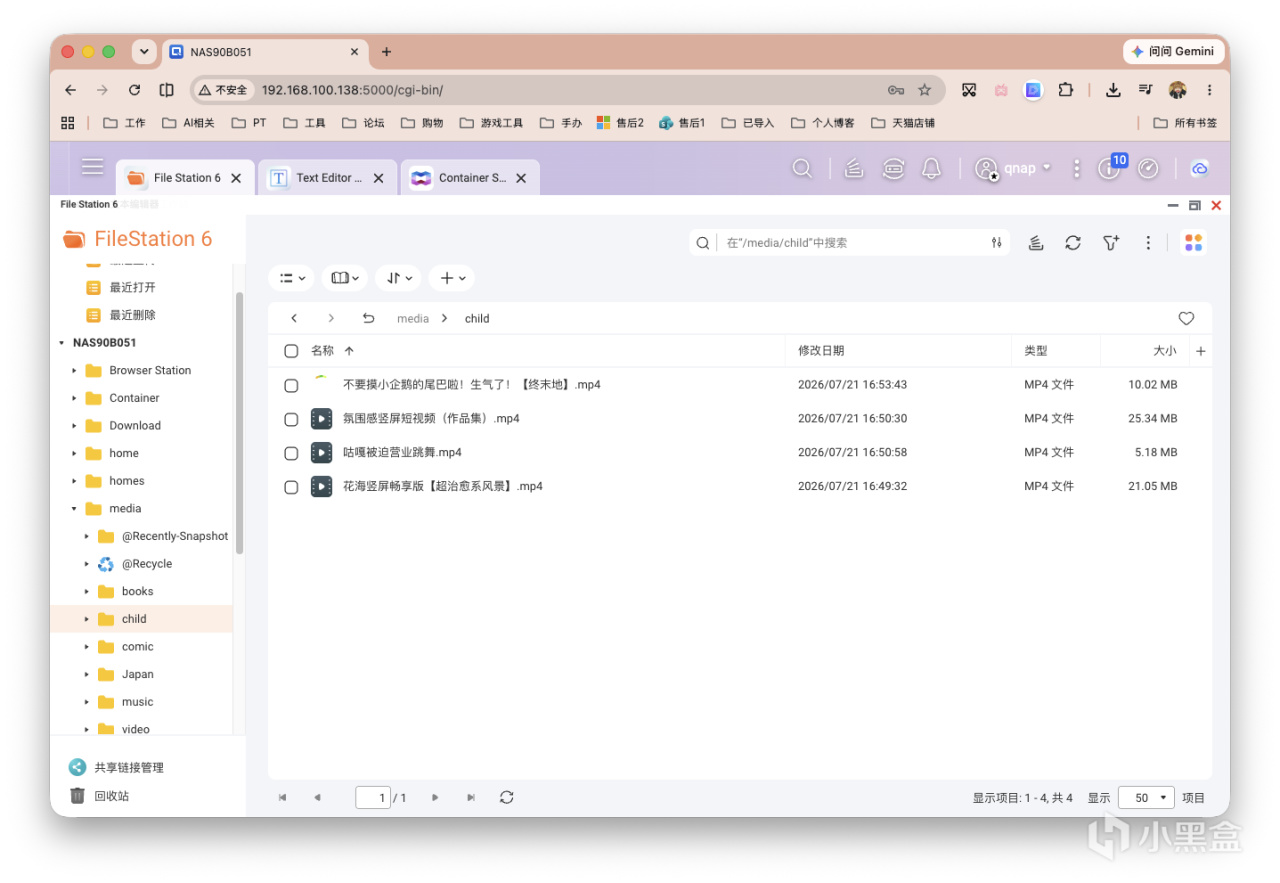1280x883 pixels.
Task: Open the sort order dropdown
Action: [x=399, y=278]
